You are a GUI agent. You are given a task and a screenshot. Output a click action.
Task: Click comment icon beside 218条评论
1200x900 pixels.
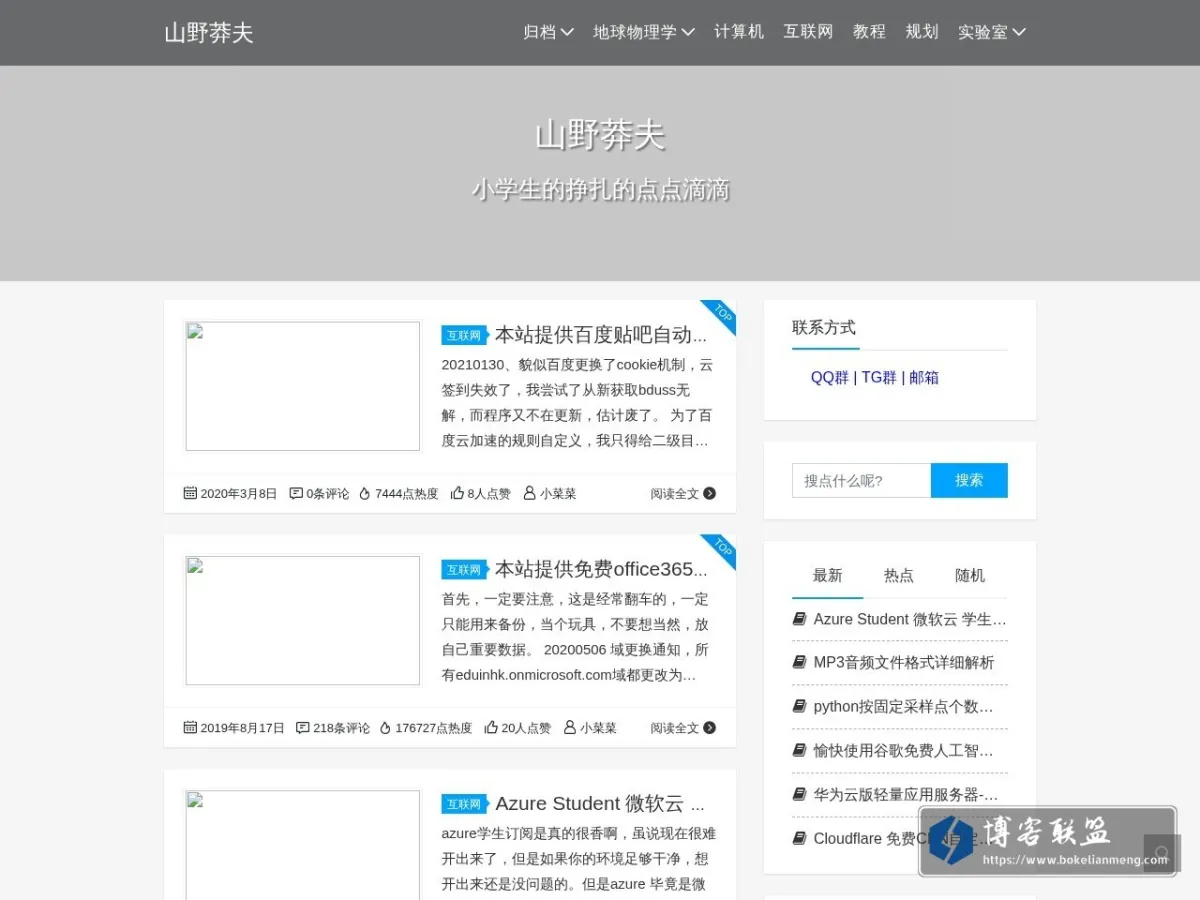point(303,727)
